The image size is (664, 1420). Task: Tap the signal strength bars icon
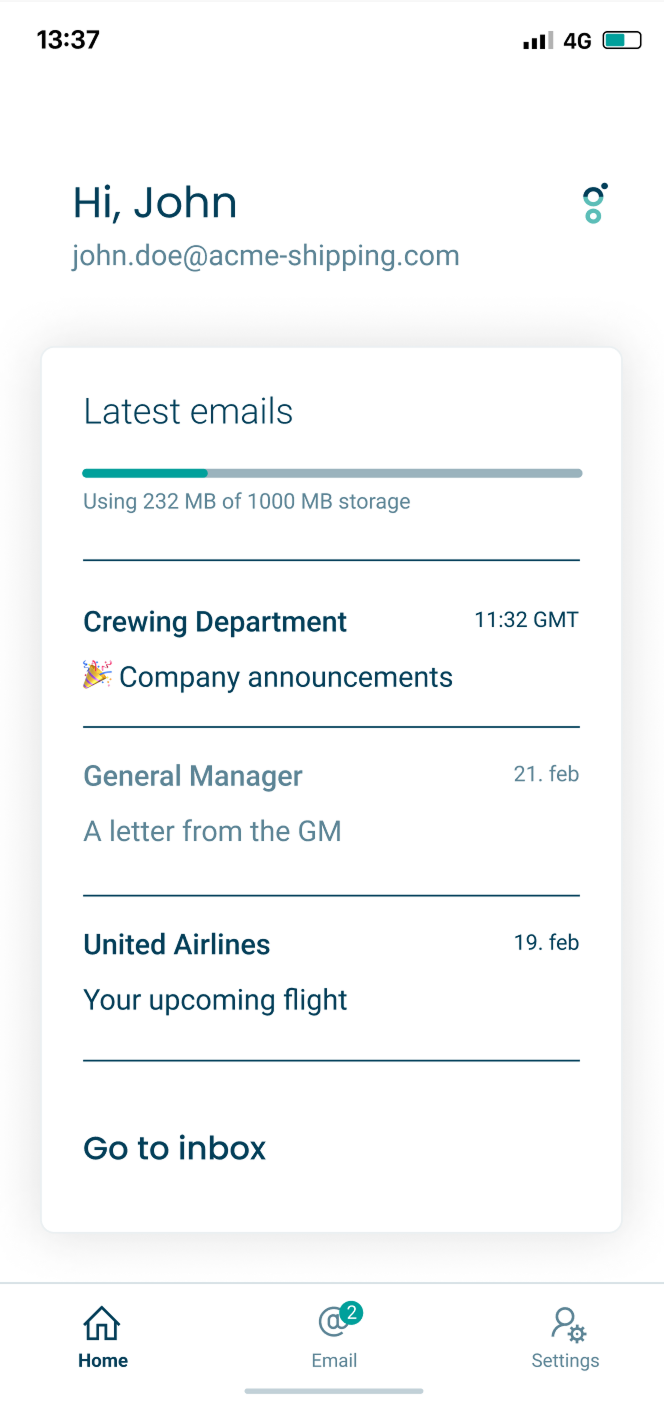(537, 41)
